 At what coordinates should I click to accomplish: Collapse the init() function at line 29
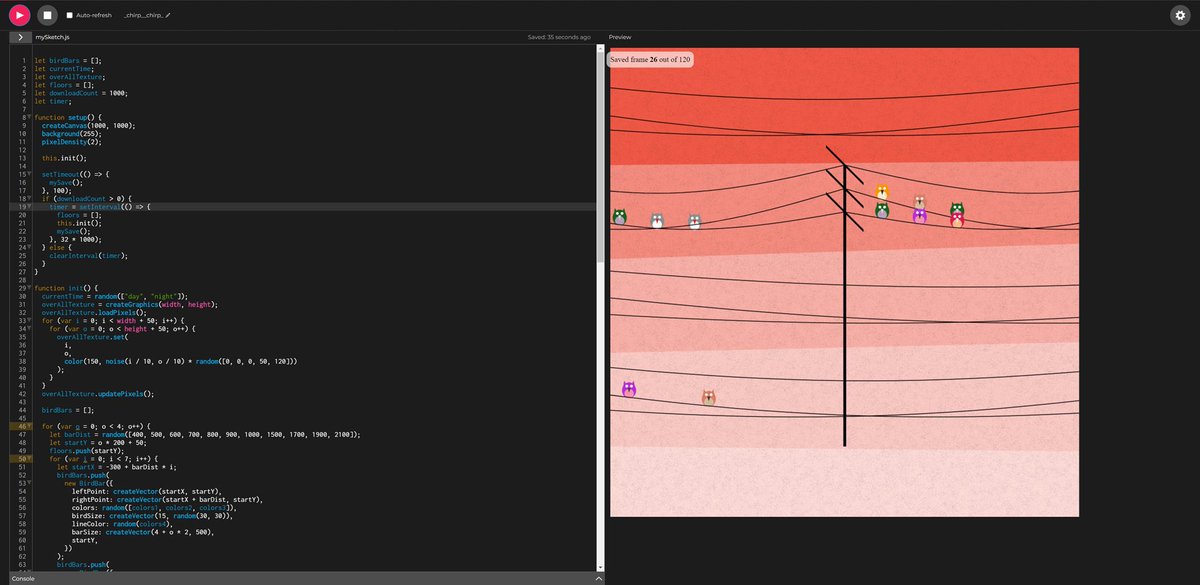click(30, 288)
